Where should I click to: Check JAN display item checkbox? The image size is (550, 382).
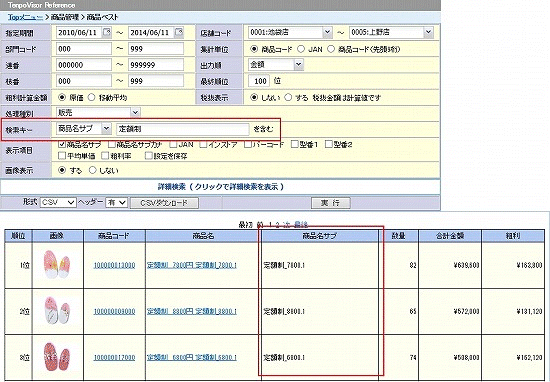pyautogui.click(x=173, y=144)
